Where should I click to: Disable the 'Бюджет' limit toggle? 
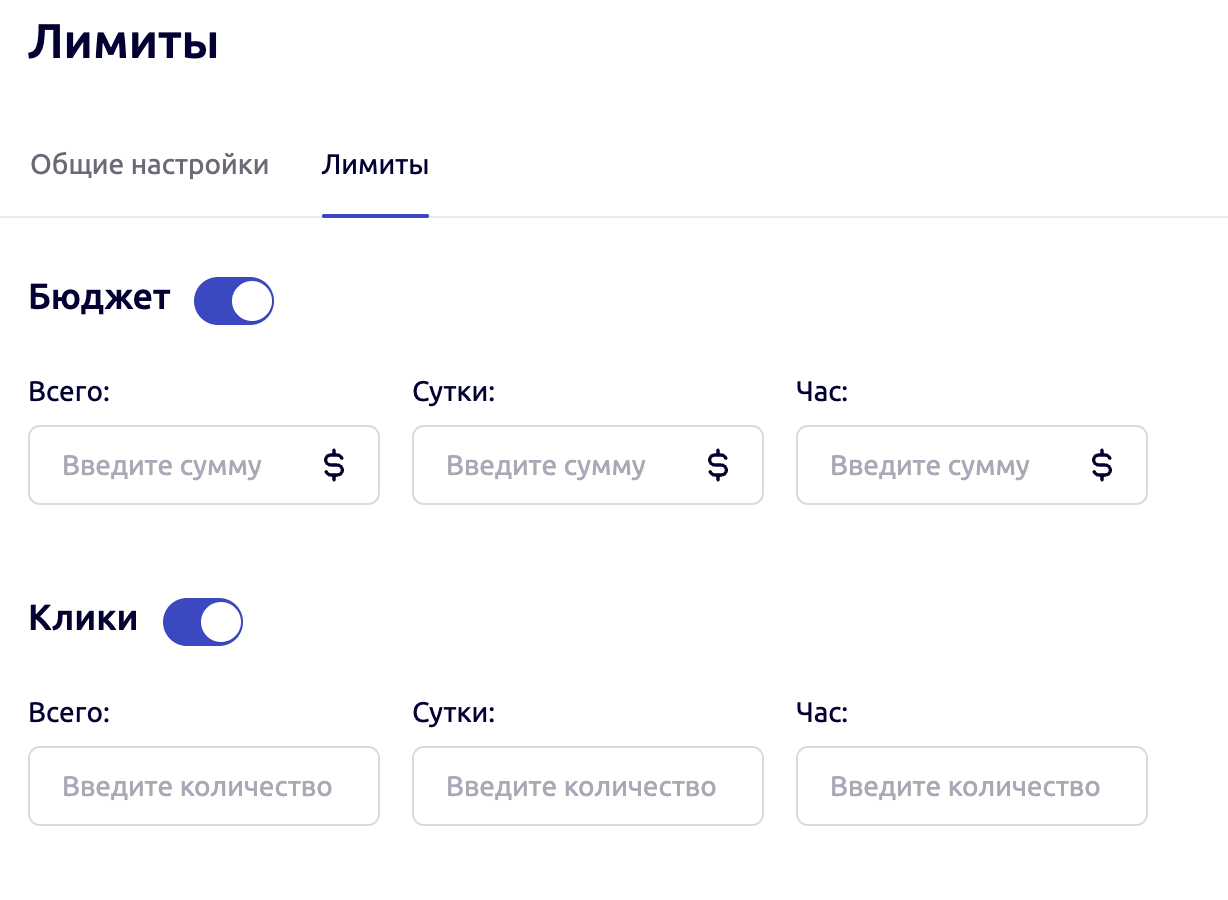pos(233,300)
